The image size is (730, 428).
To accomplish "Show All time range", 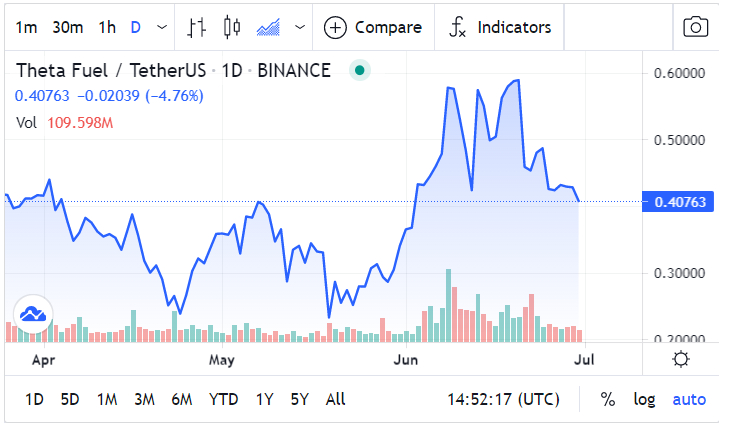I will click(x=336, y=399).
